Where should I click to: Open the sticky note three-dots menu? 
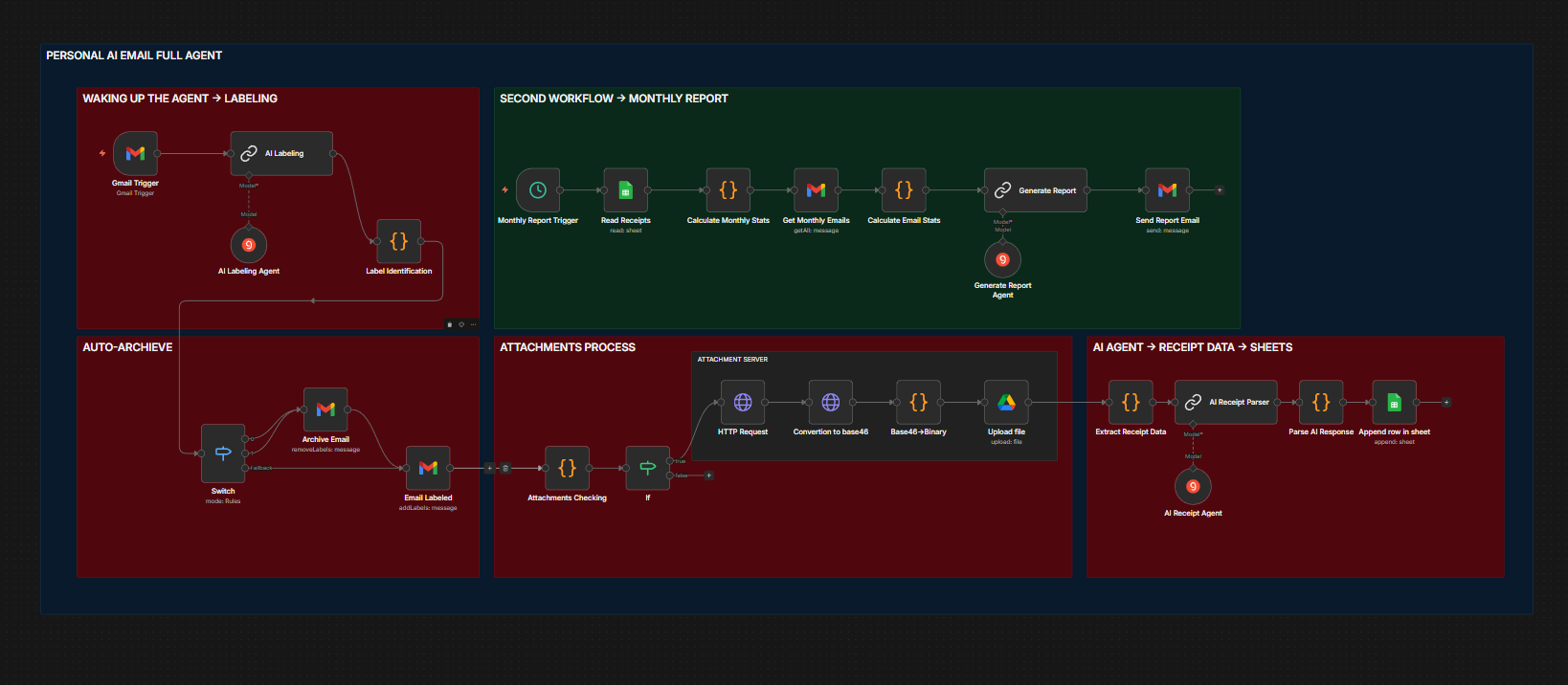pos(473,324)
